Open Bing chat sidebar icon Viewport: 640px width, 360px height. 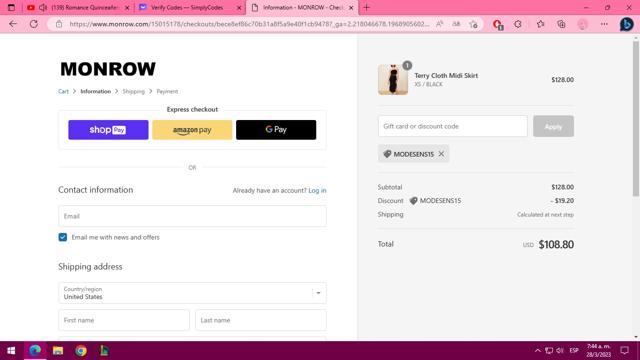(x=627, y=24)
